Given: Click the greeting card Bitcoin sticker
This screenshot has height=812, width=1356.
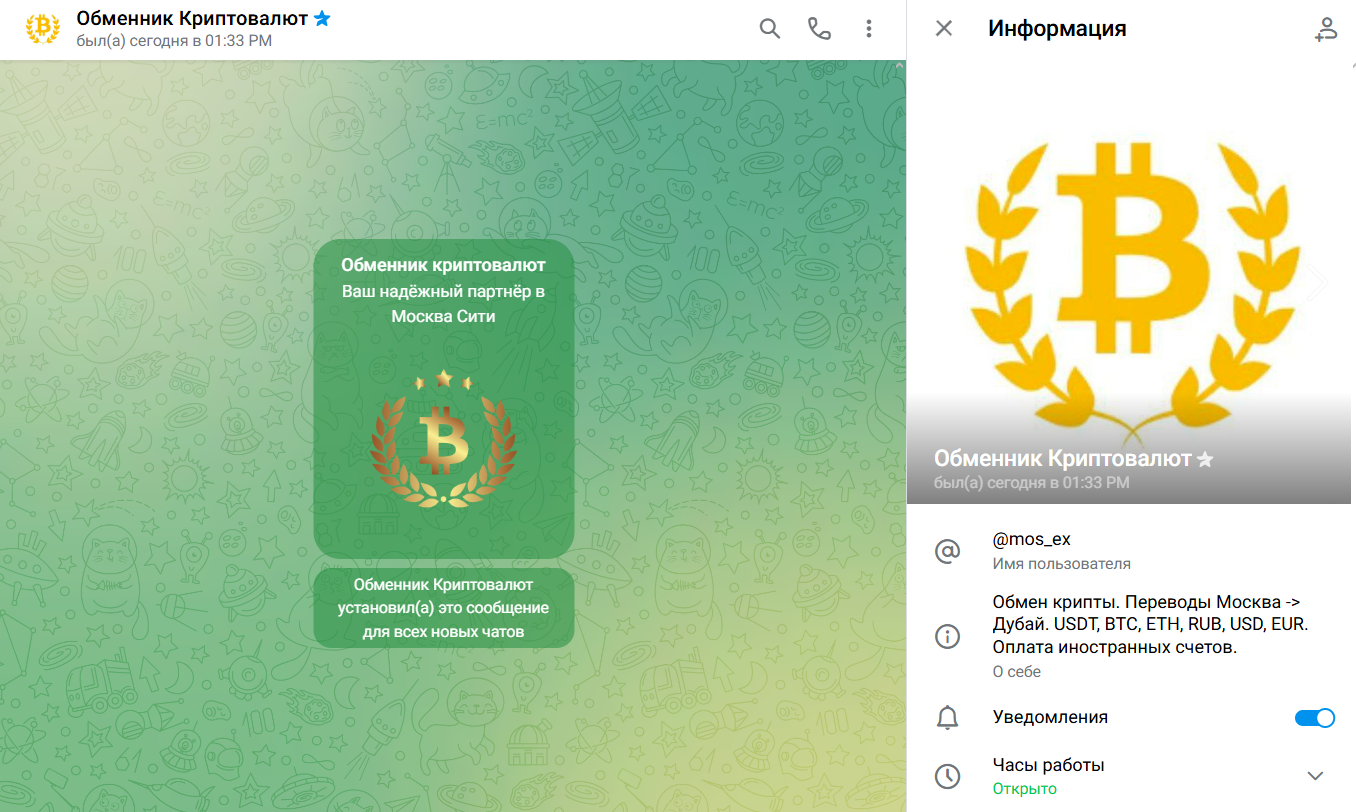Looking at the screenshot, I should tap(442, 439).
